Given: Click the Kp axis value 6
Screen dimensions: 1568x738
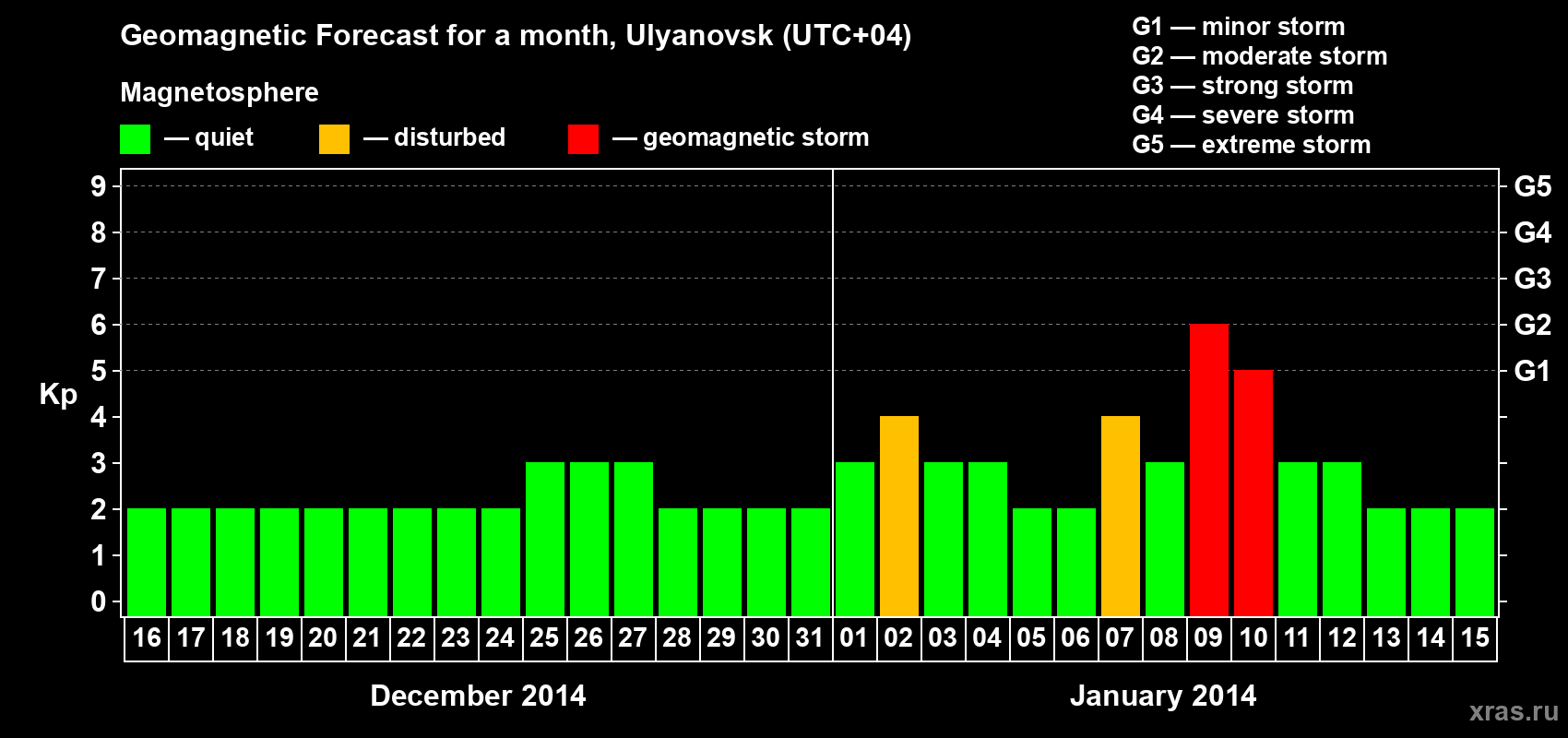Looking at the screenshot, I should (x=99, y=326).
